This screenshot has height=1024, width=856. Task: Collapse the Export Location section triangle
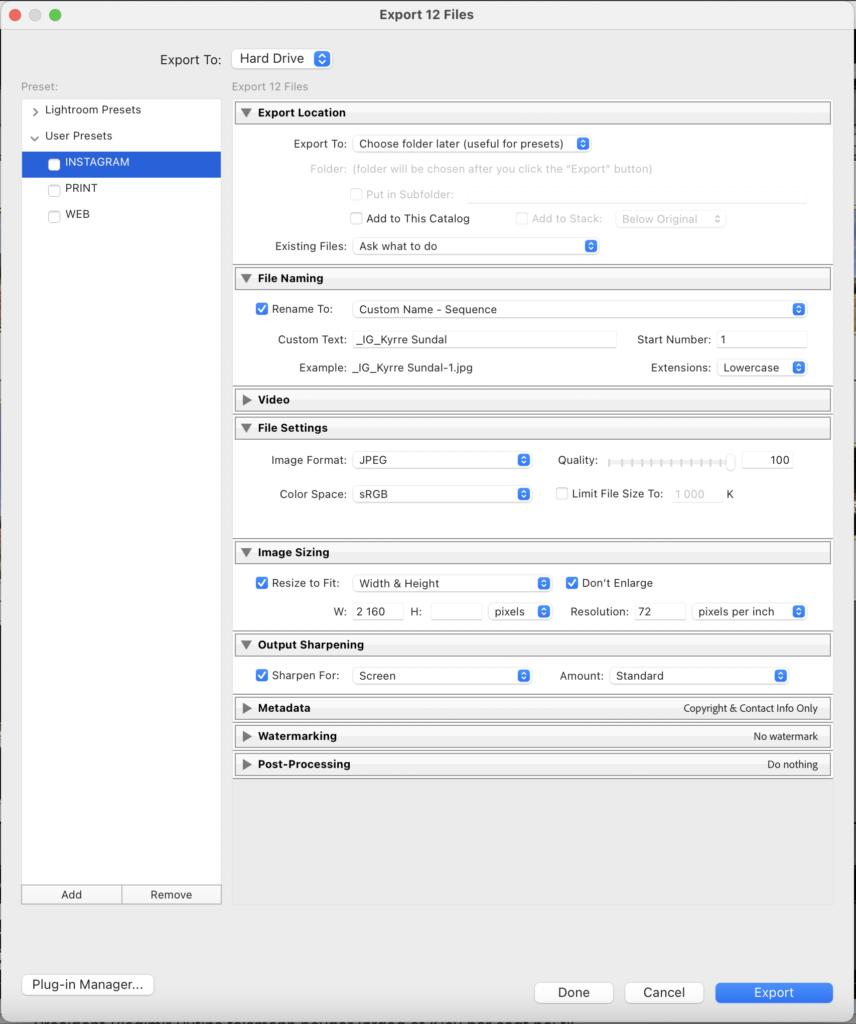(246, 113)
